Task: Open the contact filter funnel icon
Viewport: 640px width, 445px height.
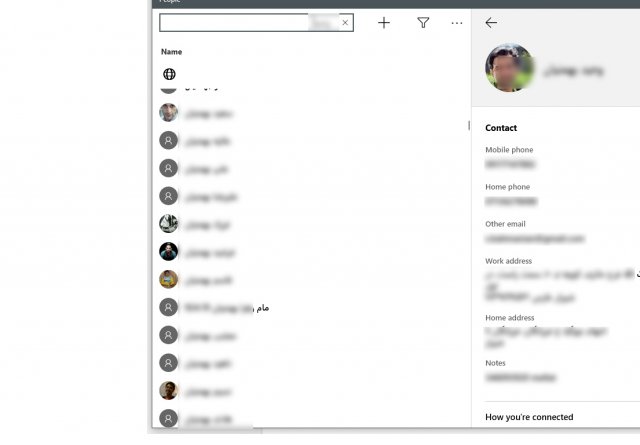Action: tap(423, 22)
